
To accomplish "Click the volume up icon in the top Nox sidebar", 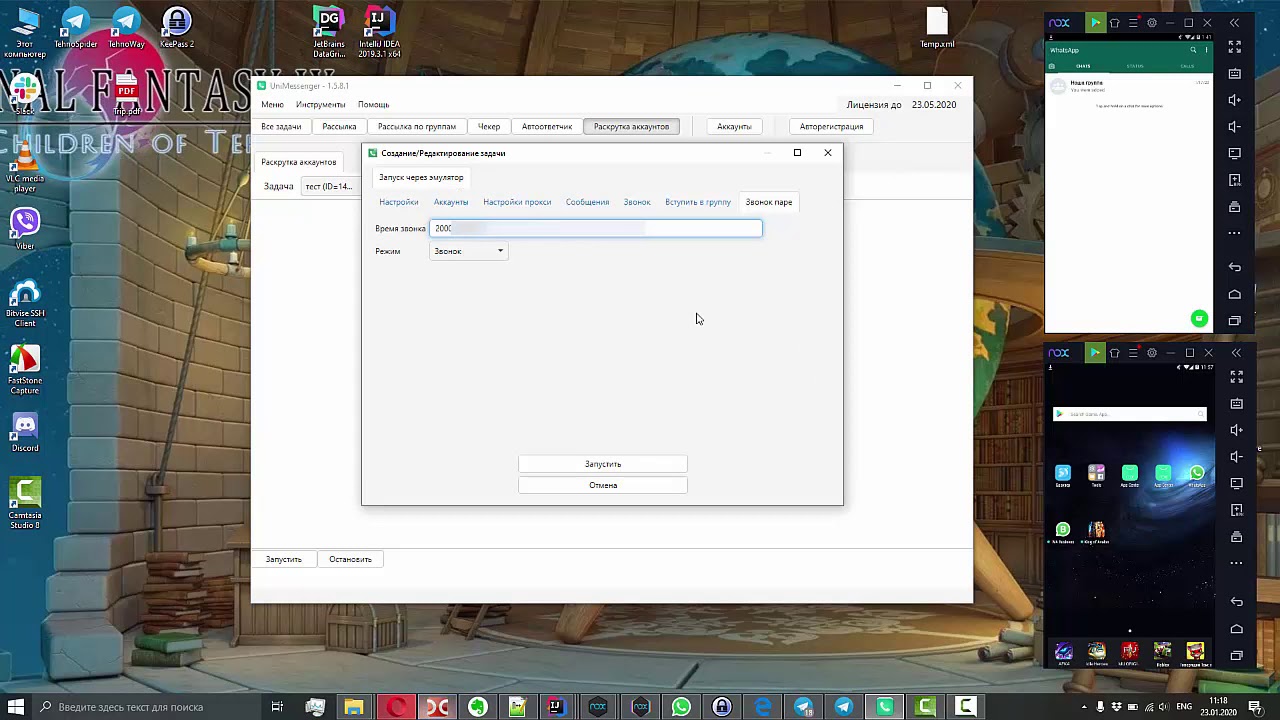I will click(x=1236, y=100).
